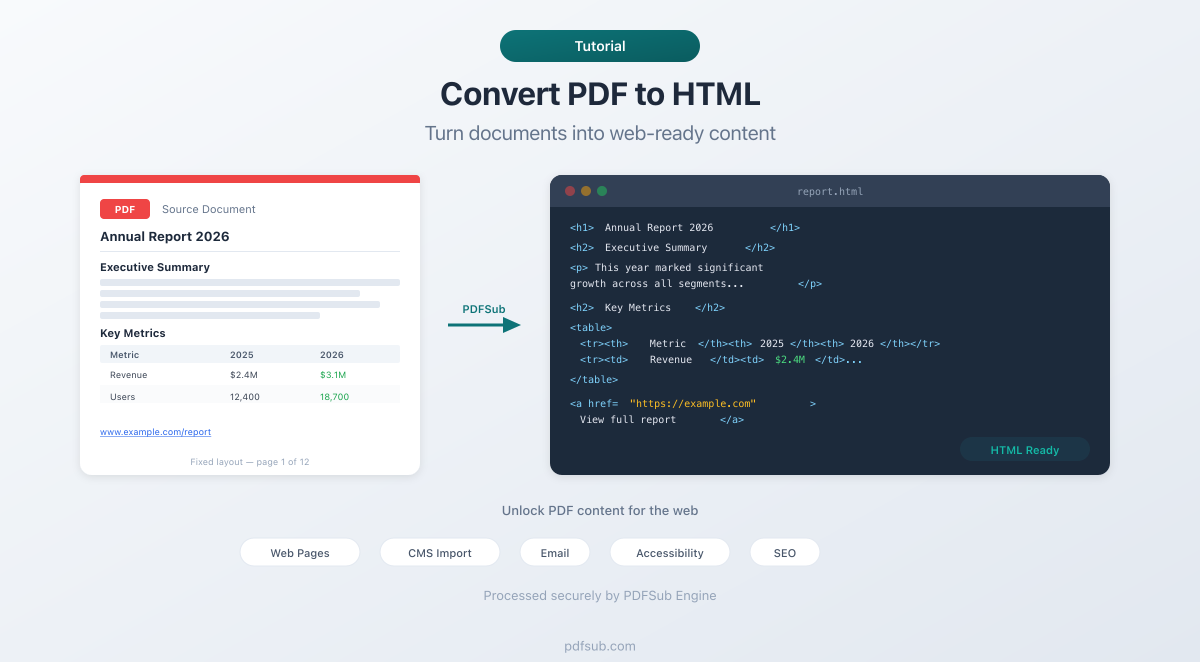Screen dimensions: 1200x662
Task: Click the yellow window dot in code editor
Action: [x=586, y=191]
